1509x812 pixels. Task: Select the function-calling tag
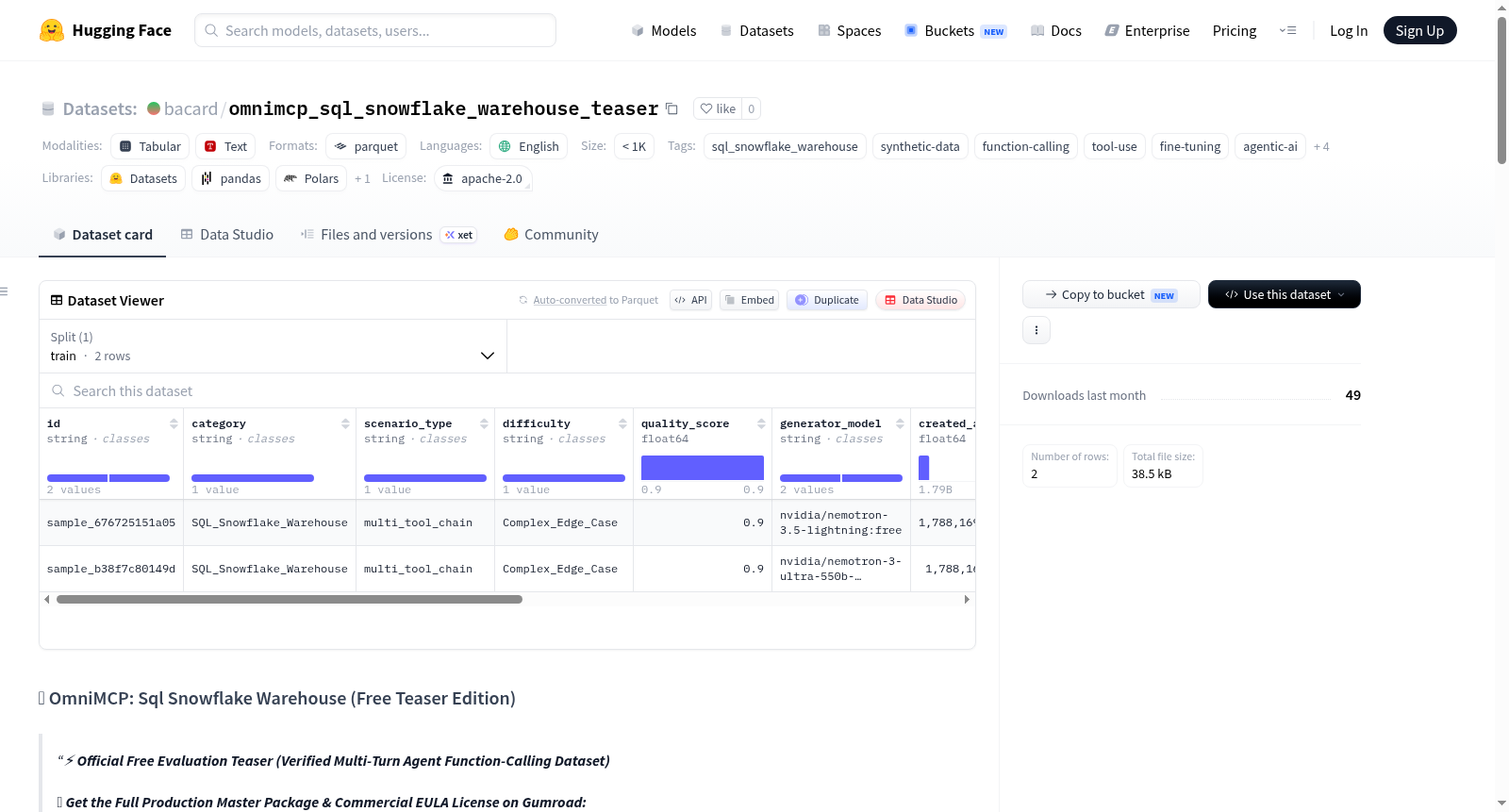pos(1025,146)
